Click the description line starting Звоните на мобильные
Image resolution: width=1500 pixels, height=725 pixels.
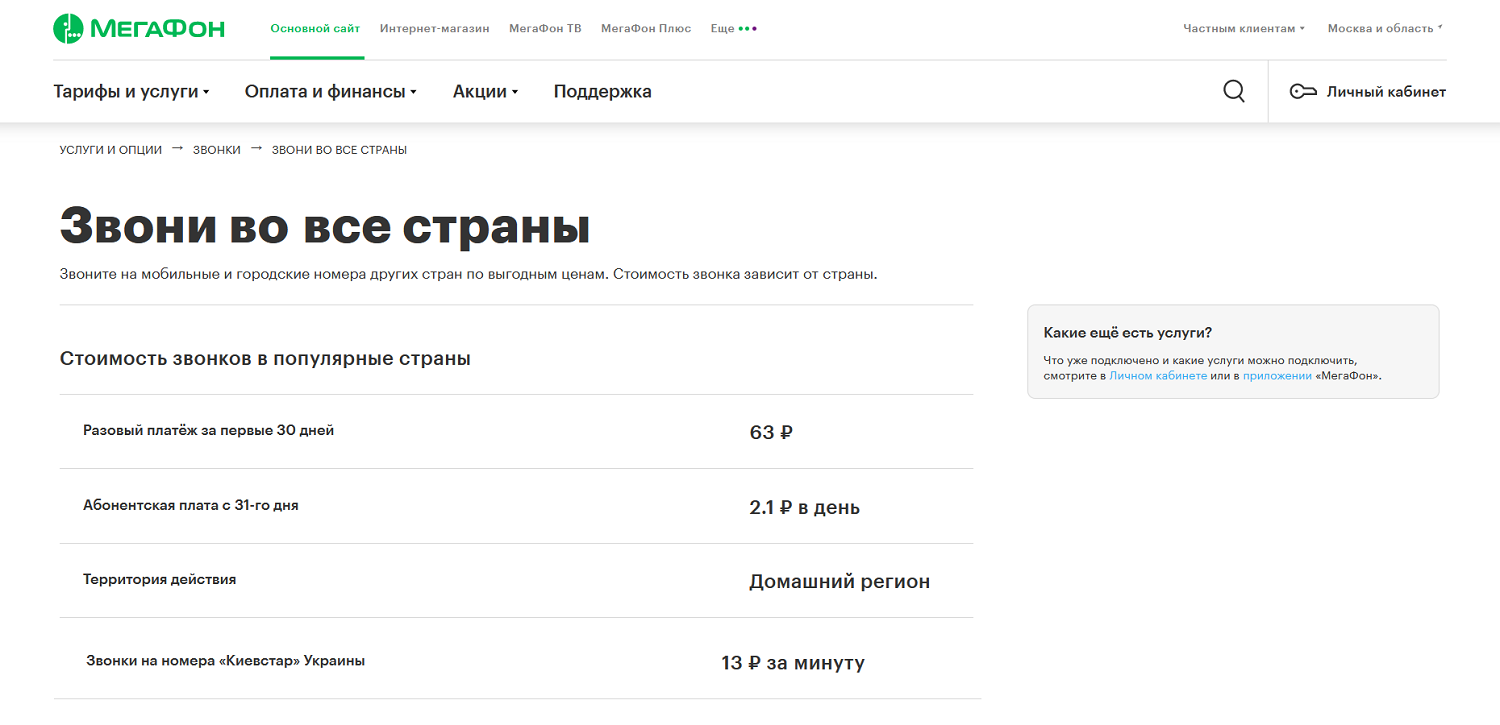point(468,273)
